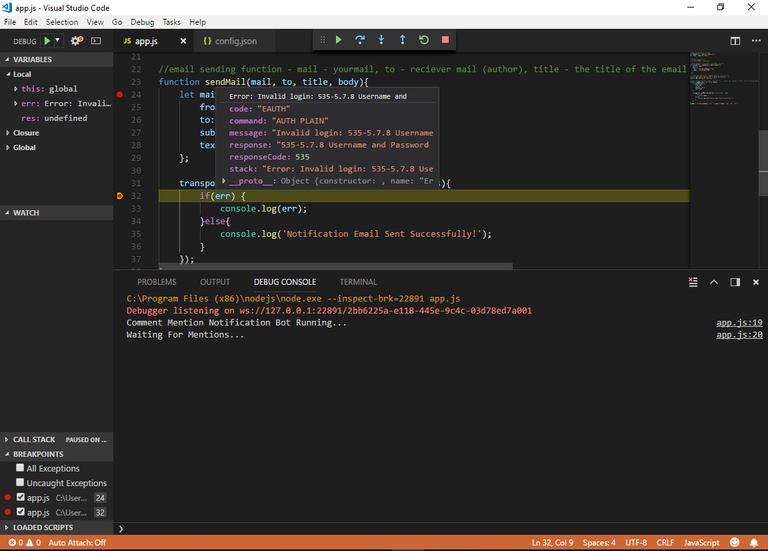Click Continue in the debug toolbar
The width and height of the screenshot is (768, 551).
click(x=339, y=40)
